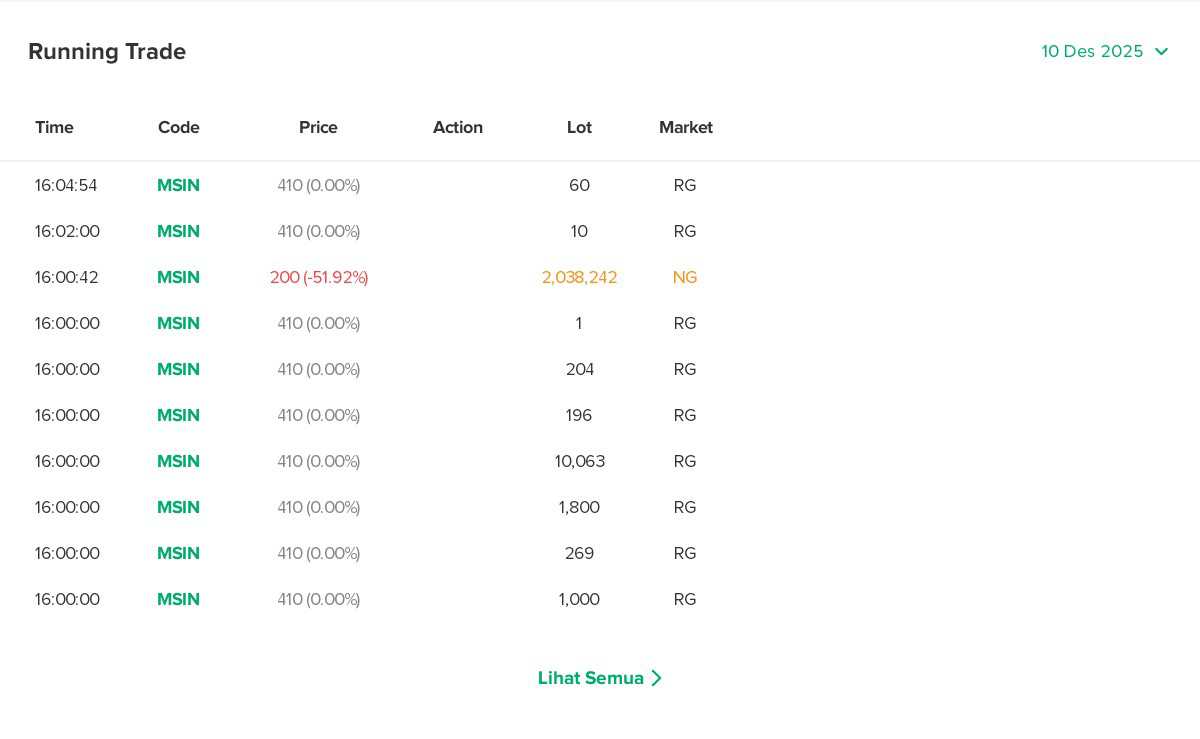Viewport: 1200px width, 739px height.
Task: Open MSIN code in the 16:04:54 row
Action: pyautogui.click(x=178, y=186)
